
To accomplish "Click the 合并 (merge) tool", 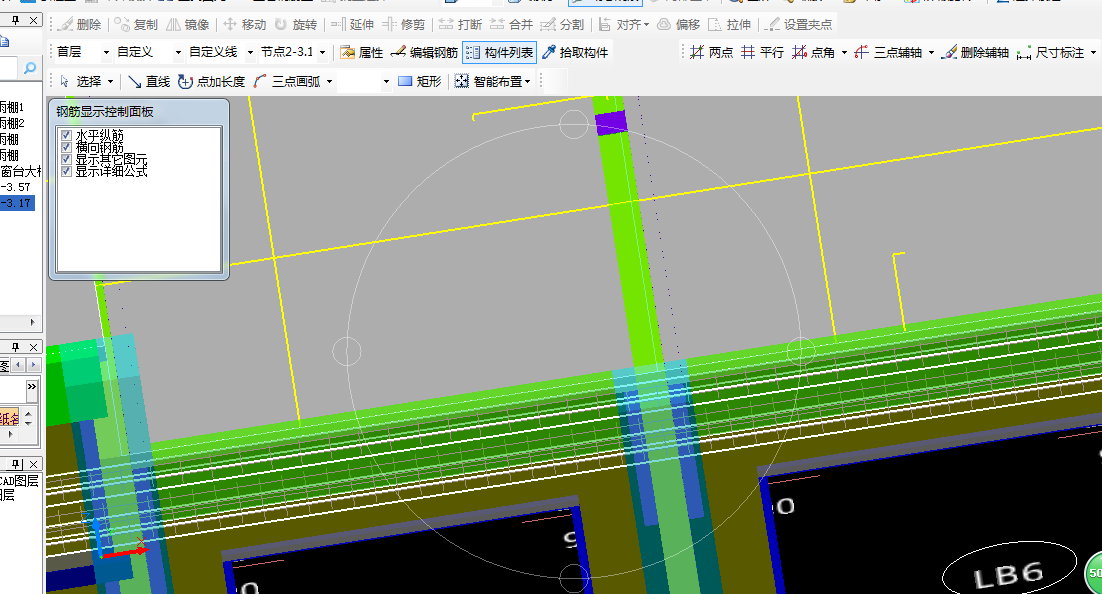I will pyautogui.click(x=511, y=25).
